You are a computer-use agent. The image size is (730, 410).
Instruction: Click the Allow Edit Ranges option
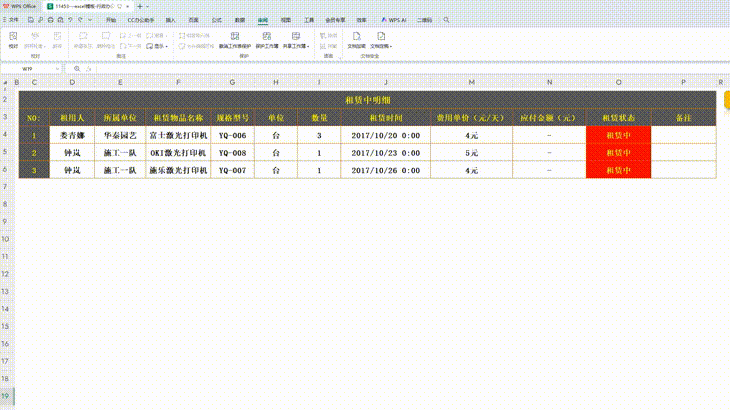pyautogui.click(x=197, y=46)
